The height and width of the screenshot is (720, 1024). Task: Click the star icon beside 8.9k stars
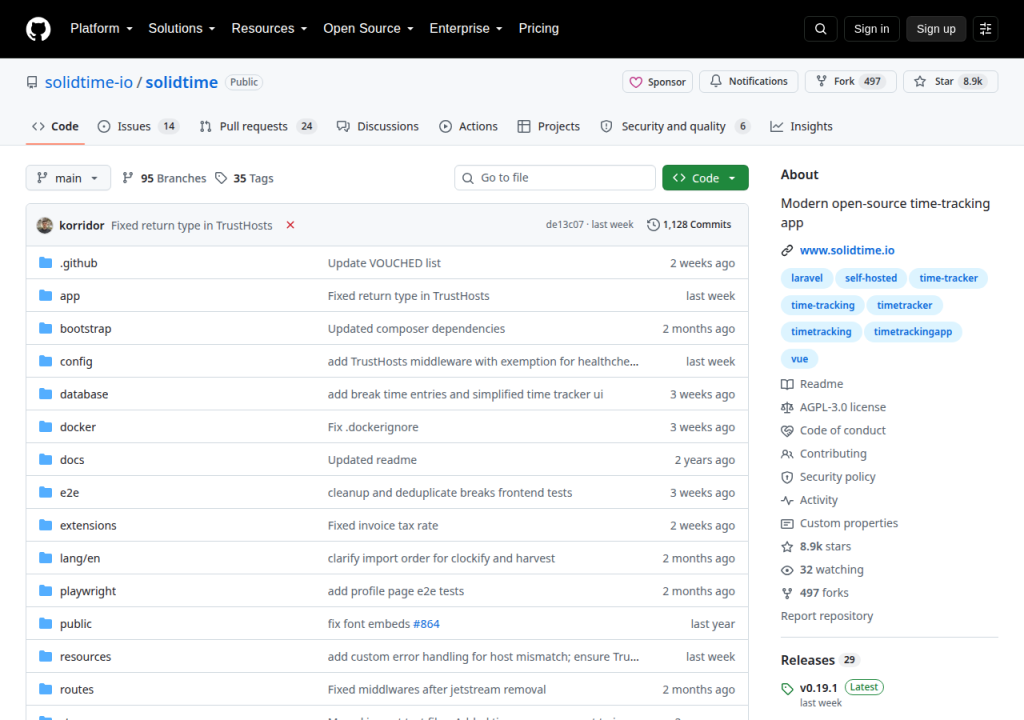coord(787,546)
